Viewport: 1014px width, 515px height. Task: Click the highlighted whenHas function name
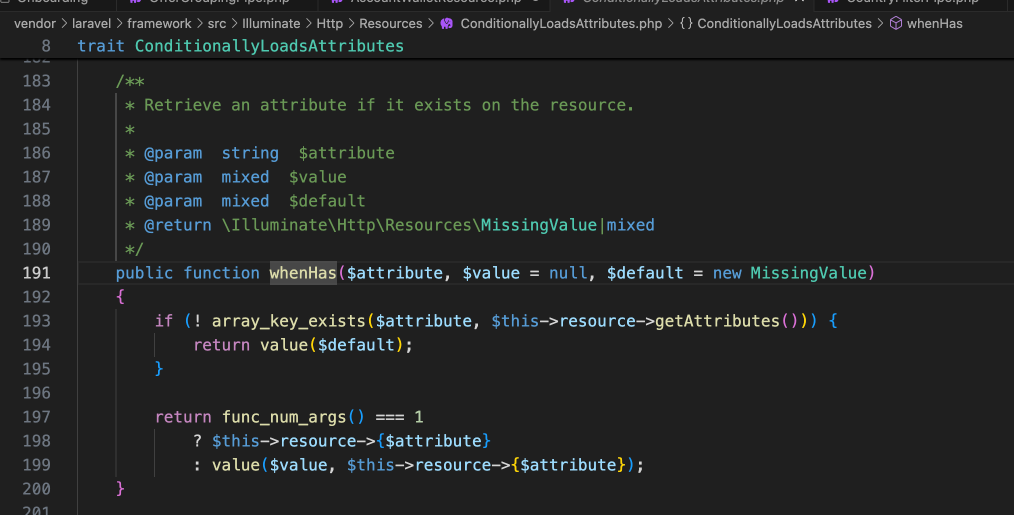(x=303, y=273)
